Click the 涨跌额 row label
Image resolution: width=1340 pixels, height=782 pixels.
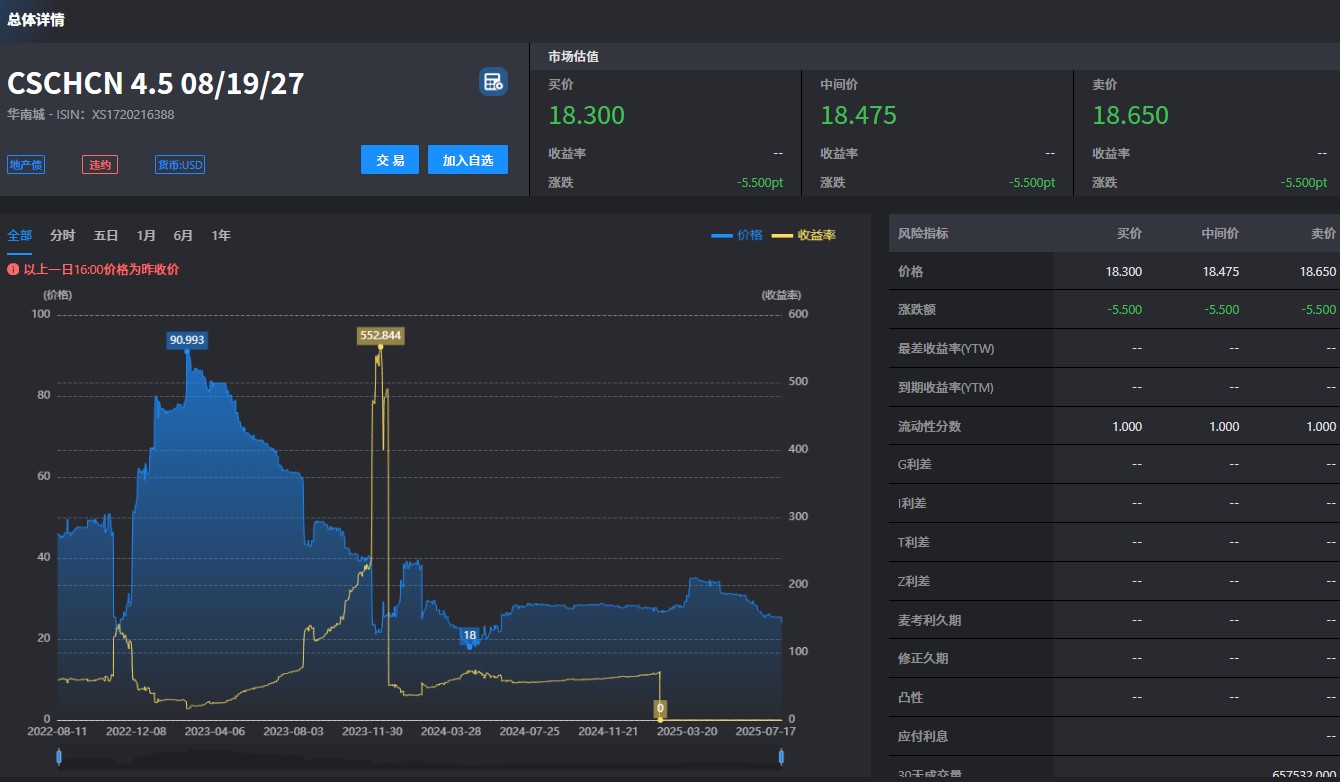[x=917, y=310]
